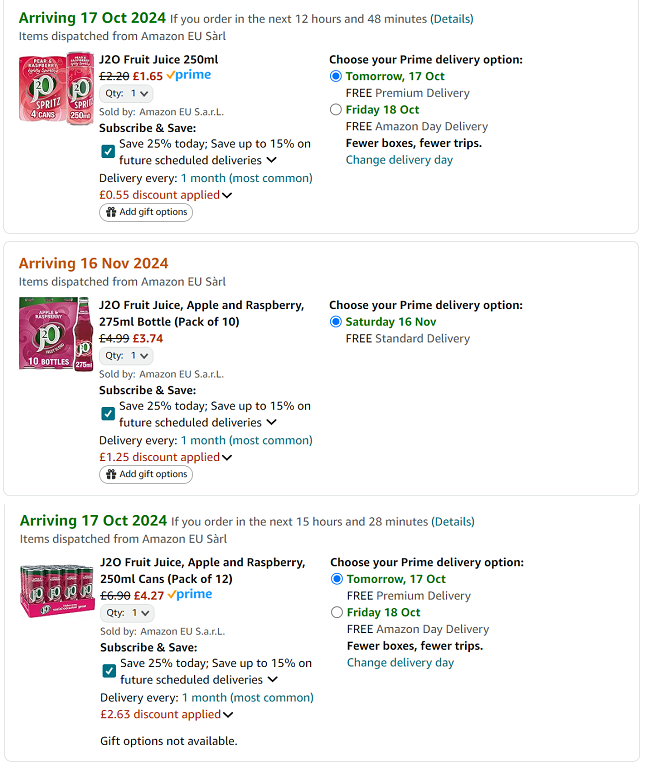Open Qty dropdown for J2O Fruit Juice 250ml
The height and width of the screenshot is (775, 650).
coord(126,93)
